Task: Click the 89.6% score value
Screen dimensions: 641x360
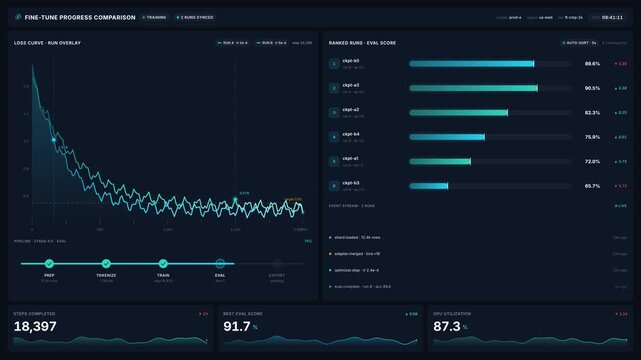Action: 592,64
